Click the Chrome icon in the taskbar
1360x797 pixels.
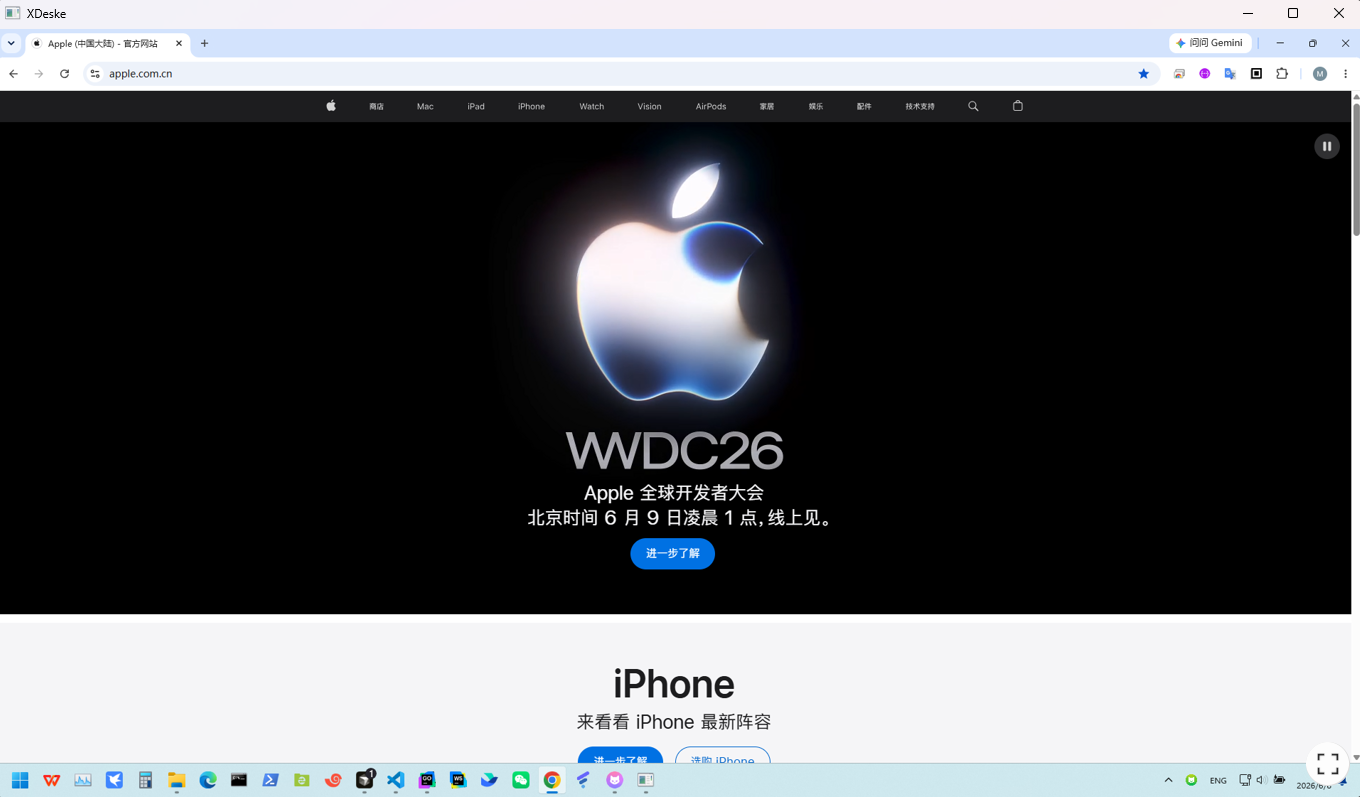552,780
